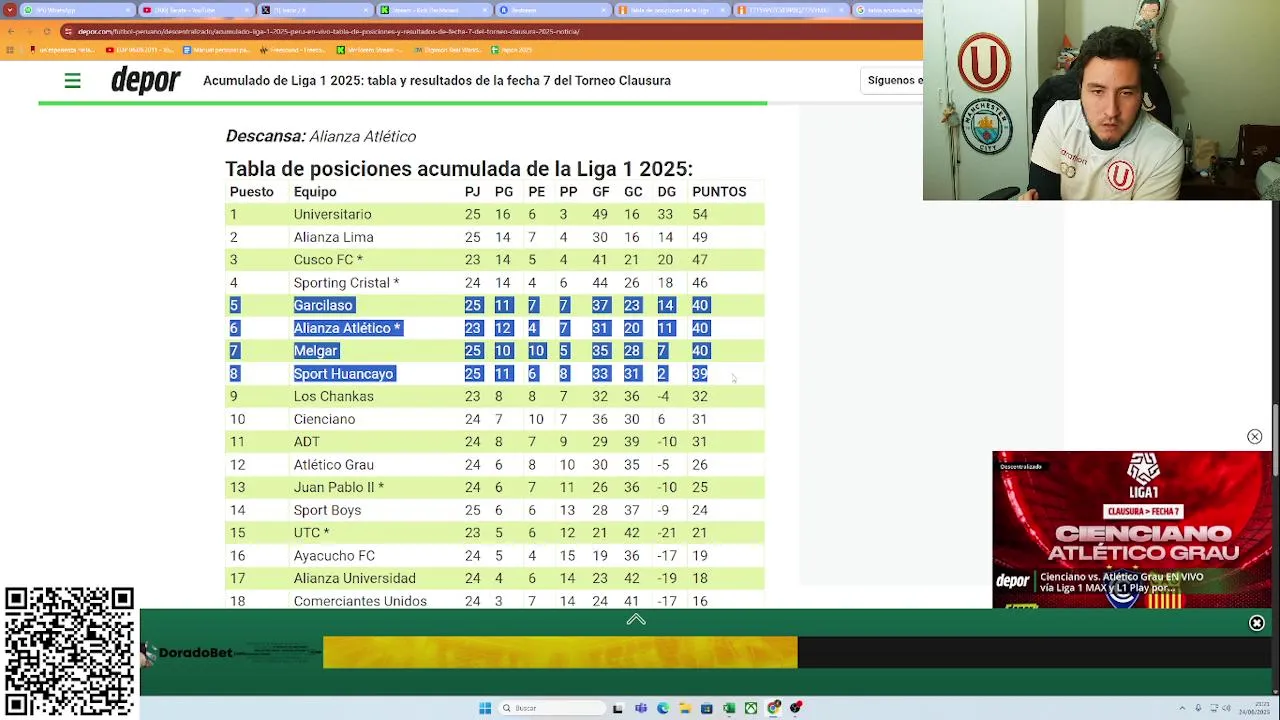Image resolution: width=1280 pixels, height=720 pixels.
Task: Click the PUNTOS column header
Action: [719, 192]
